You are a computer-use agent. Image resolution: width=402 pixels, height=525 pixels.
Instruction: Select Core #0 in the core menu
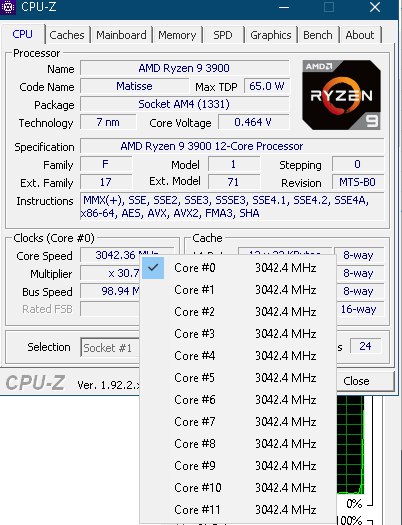tap(238, 268)
